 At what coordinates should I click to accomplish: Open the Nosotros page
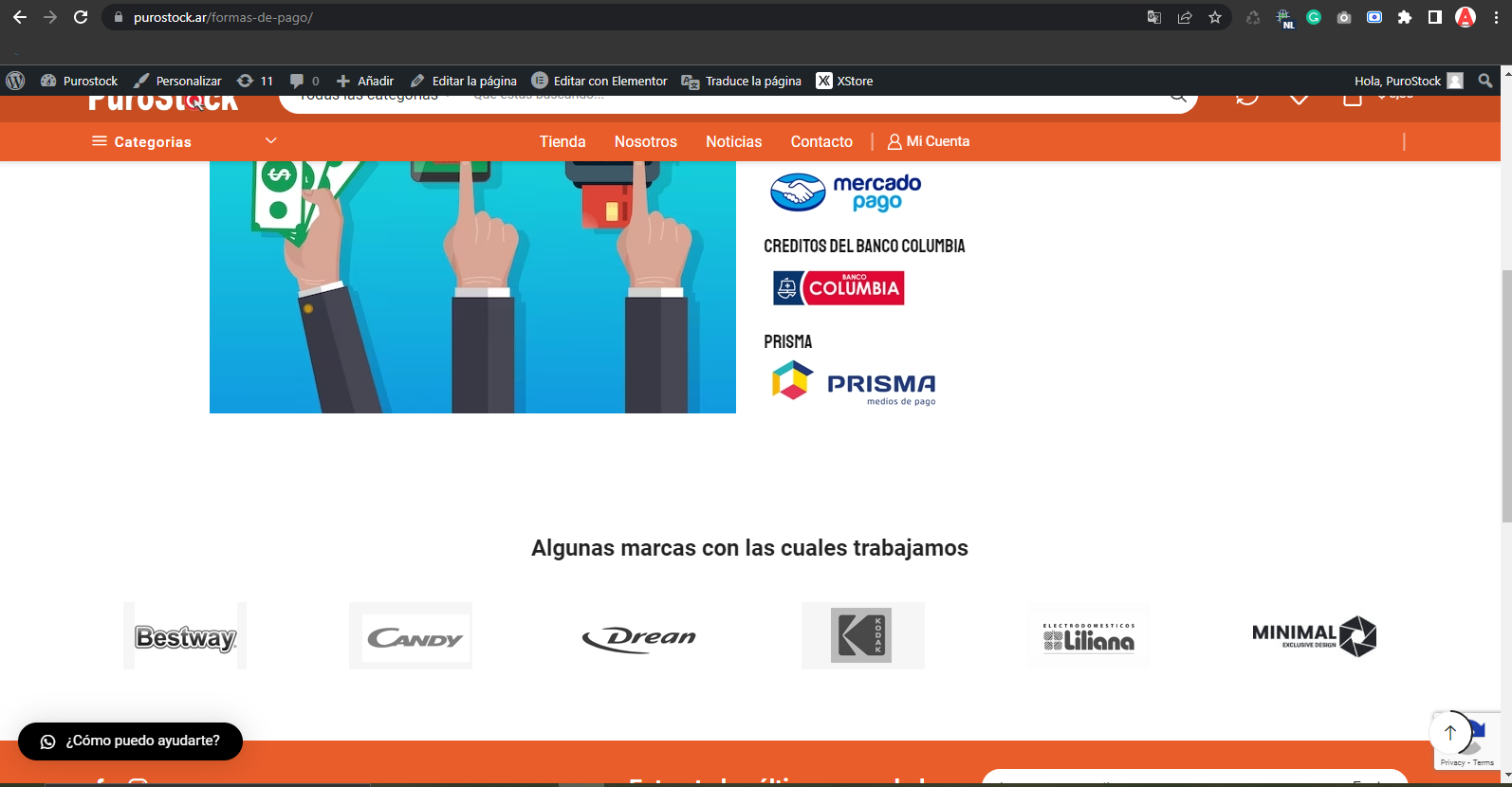[646, 141]
